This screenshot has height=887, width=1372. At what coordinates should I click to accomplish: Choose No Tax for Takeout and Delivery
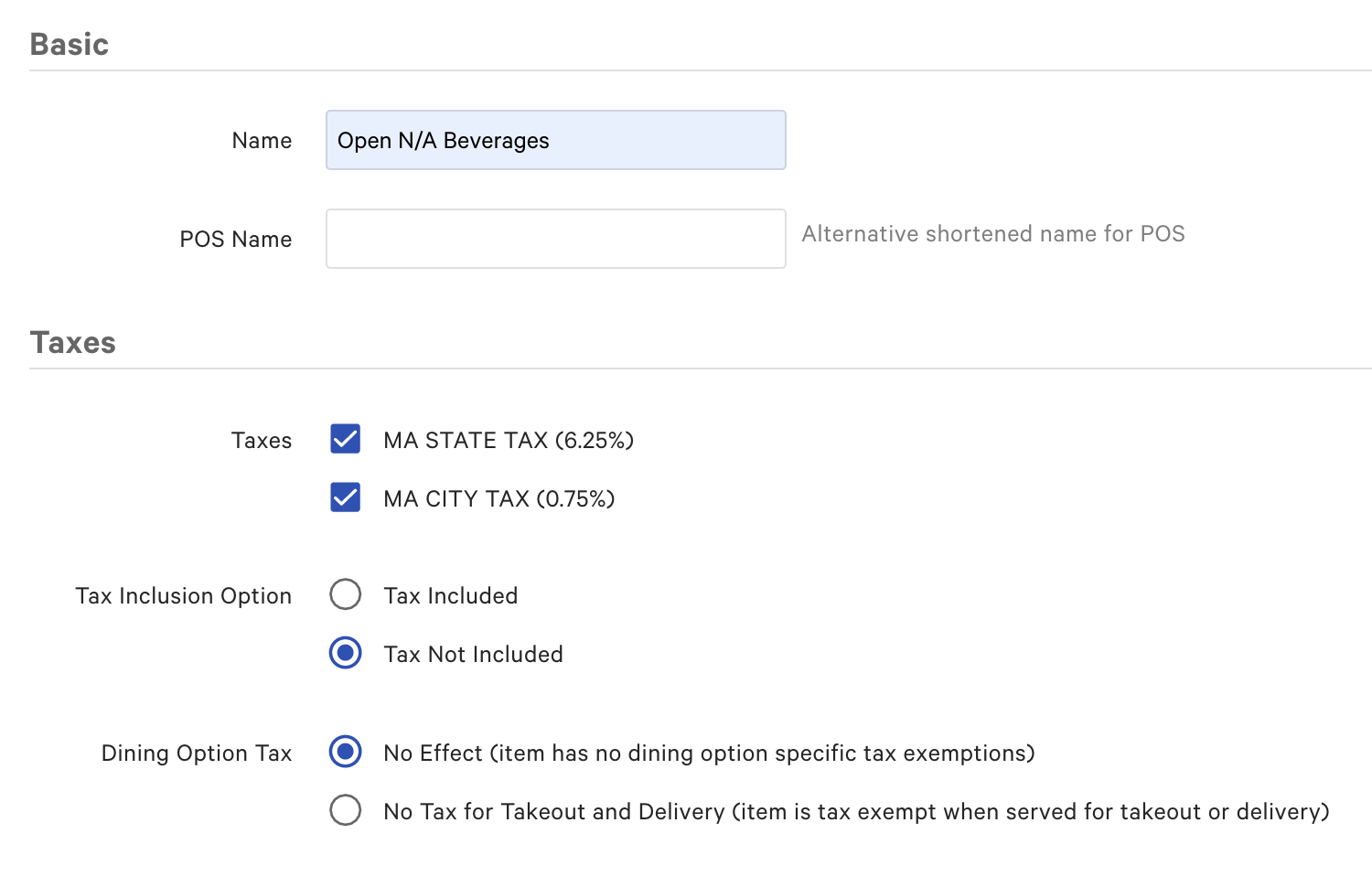point(345,810)
